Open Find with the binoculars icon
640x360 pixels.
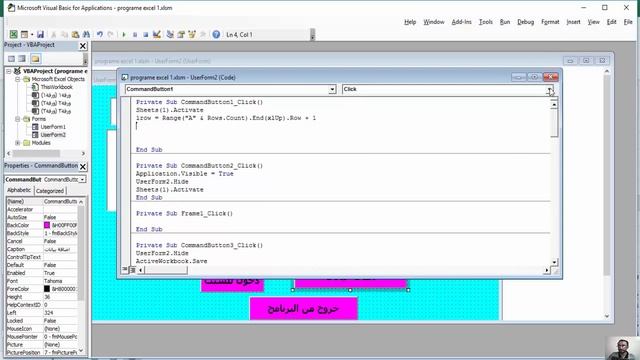point(86,35)
